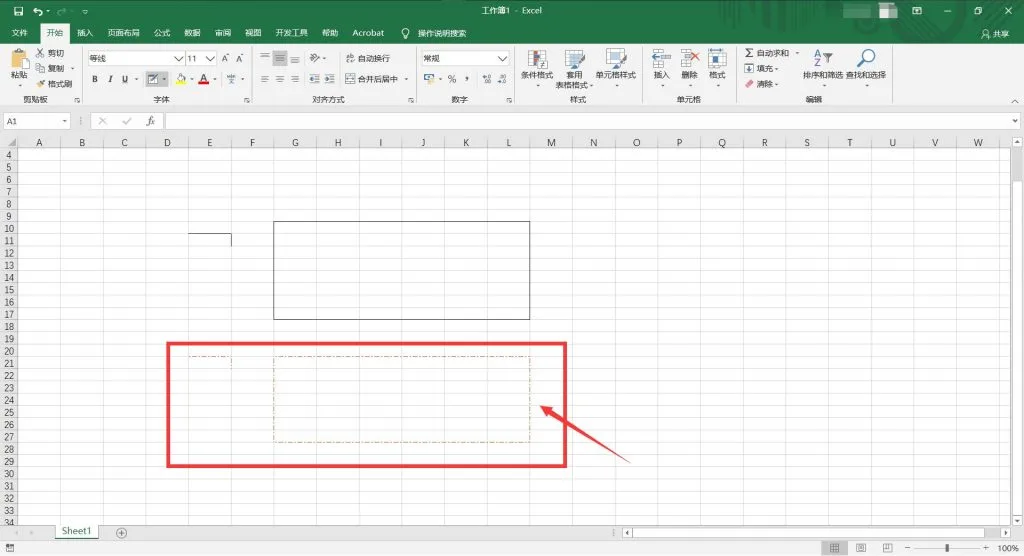Screen dimensions: 1024x556
Task: Toggle Wrap Text option
Action: click(368, 58)
